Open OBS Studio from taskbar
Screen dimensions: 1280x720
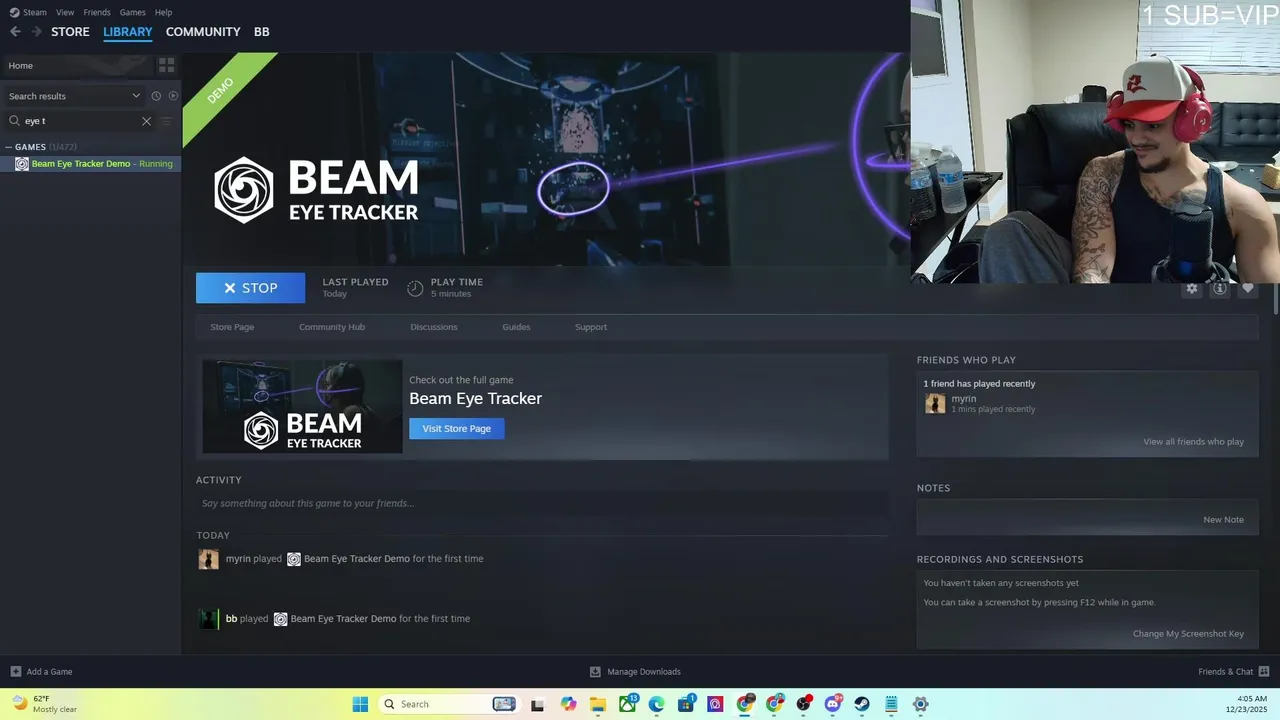[x=803, y=704]
